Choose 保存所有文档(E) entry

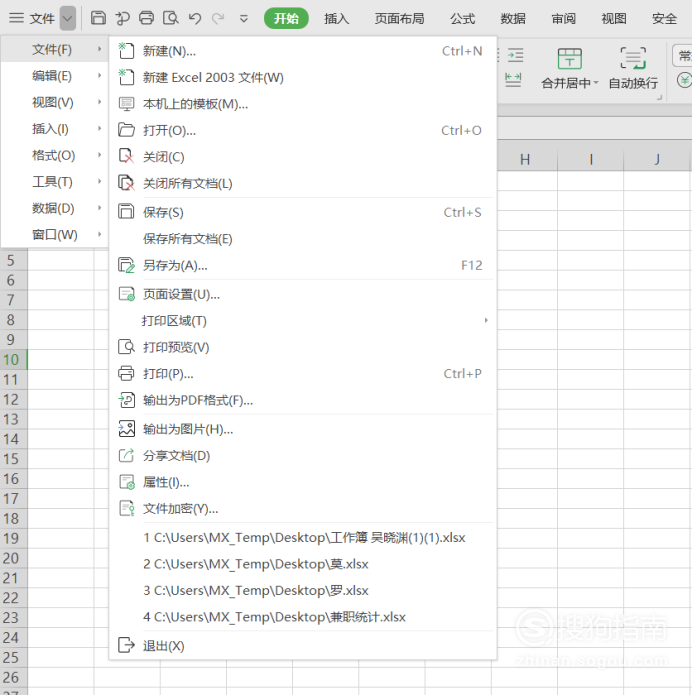[x=303, y=239]
